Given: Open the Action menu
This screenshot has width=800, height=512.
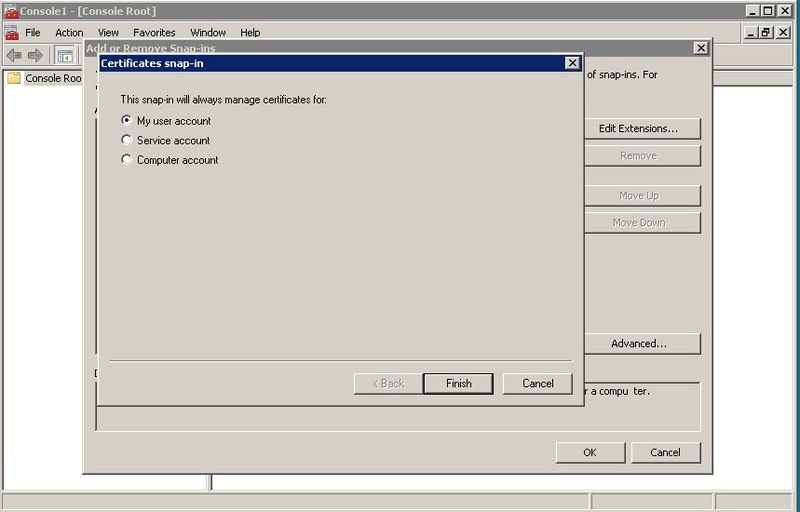Looking at the screenshot, I should coord(69,32).
